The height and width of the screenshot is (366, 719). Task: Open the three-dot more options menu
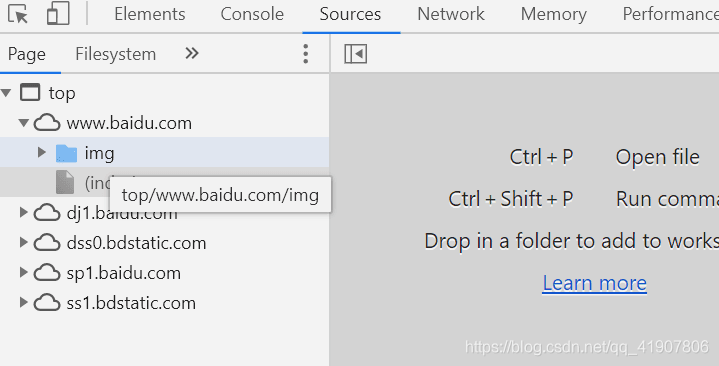click(x=306, y=54)
